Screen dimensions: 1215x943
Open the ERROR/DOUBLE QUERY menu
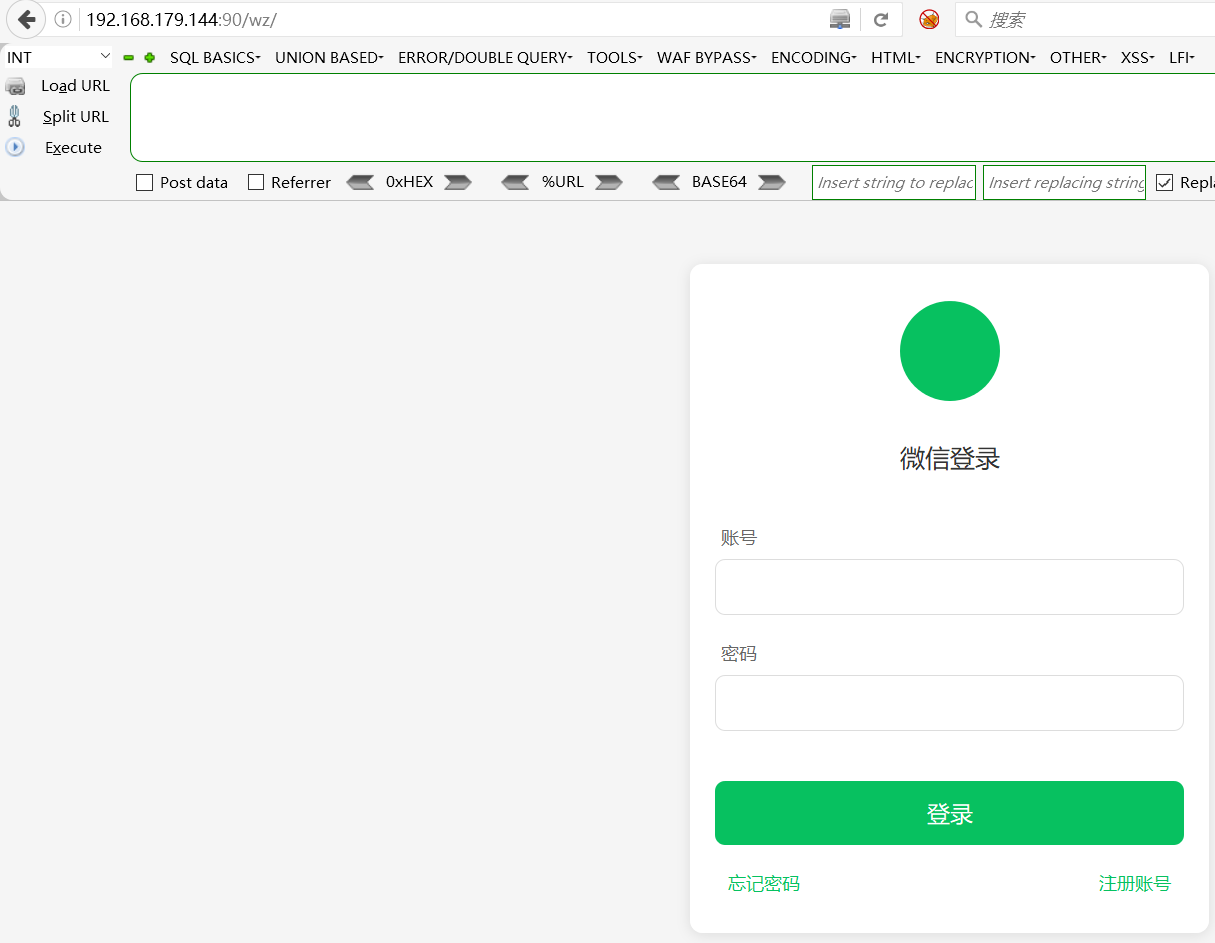(485, 57)
